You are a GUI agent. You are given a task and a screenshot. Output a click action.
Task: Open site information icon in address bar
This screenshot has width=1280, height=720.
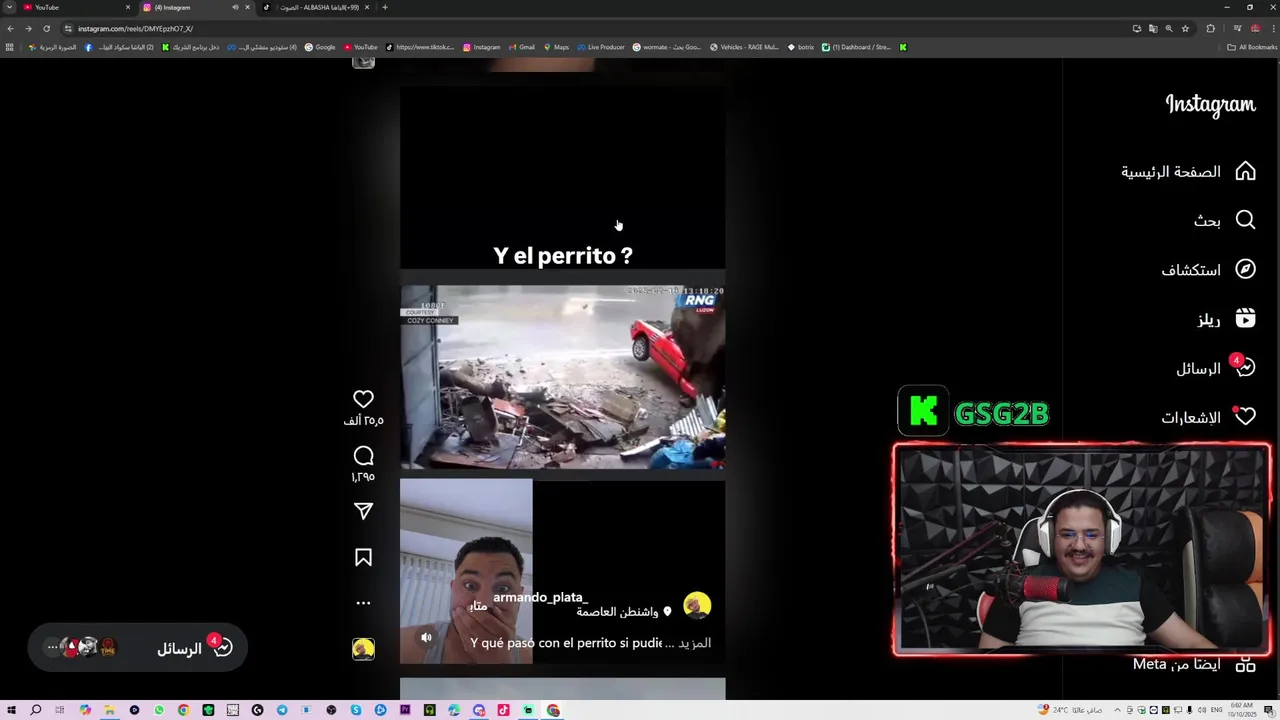[68, 28]
